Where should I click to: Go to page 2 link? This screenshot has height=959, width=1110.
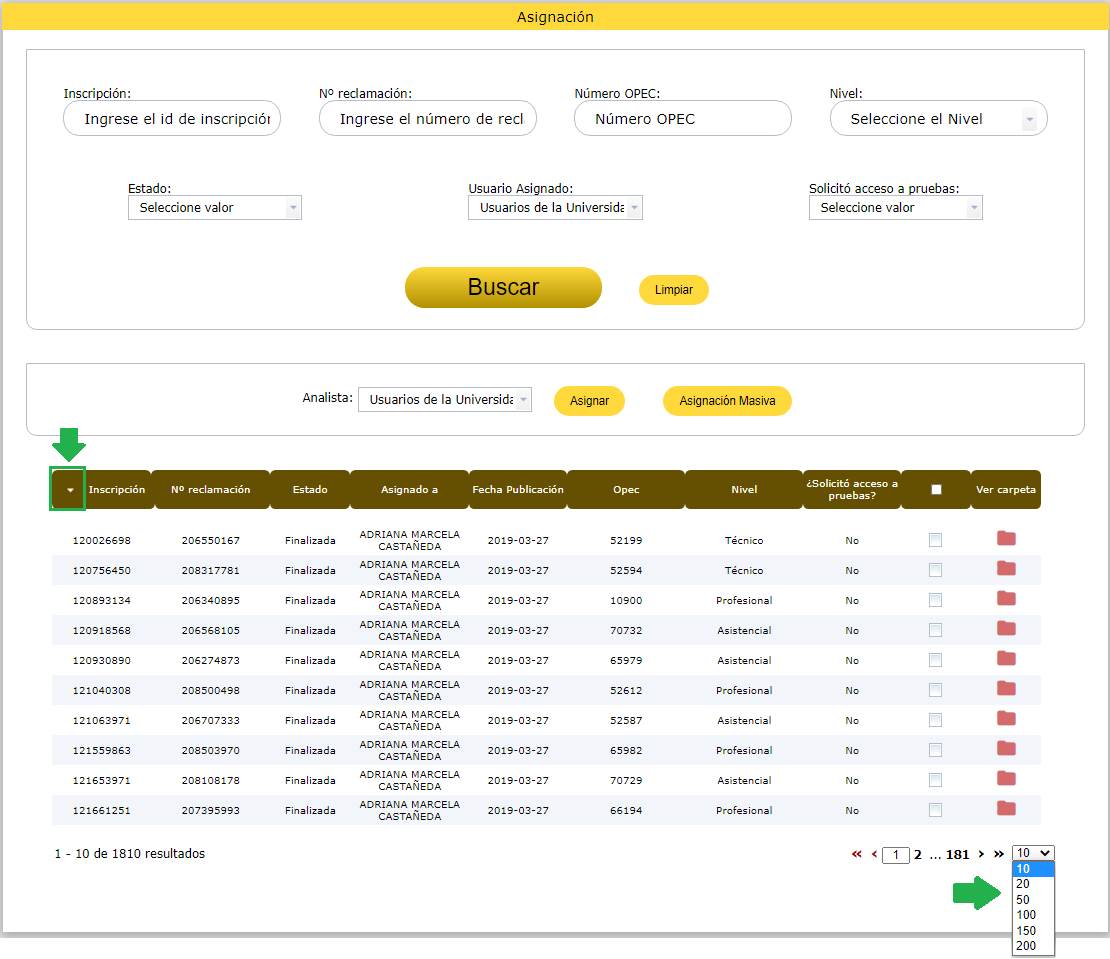[917, 854]
